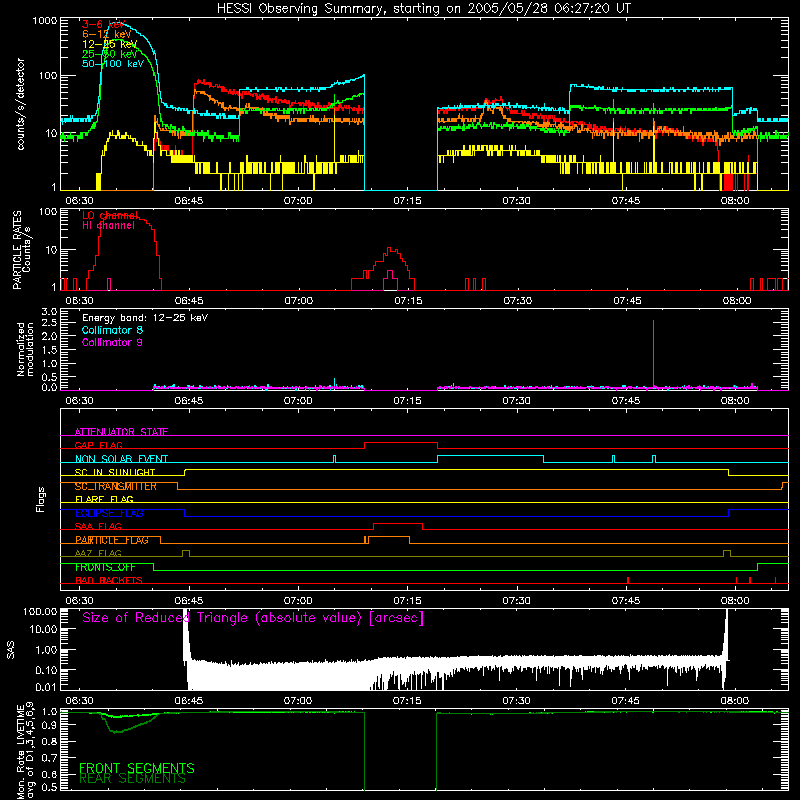
Task: Click the 'SC_TRANSMITTER' flag label
Action: (116, 486)
